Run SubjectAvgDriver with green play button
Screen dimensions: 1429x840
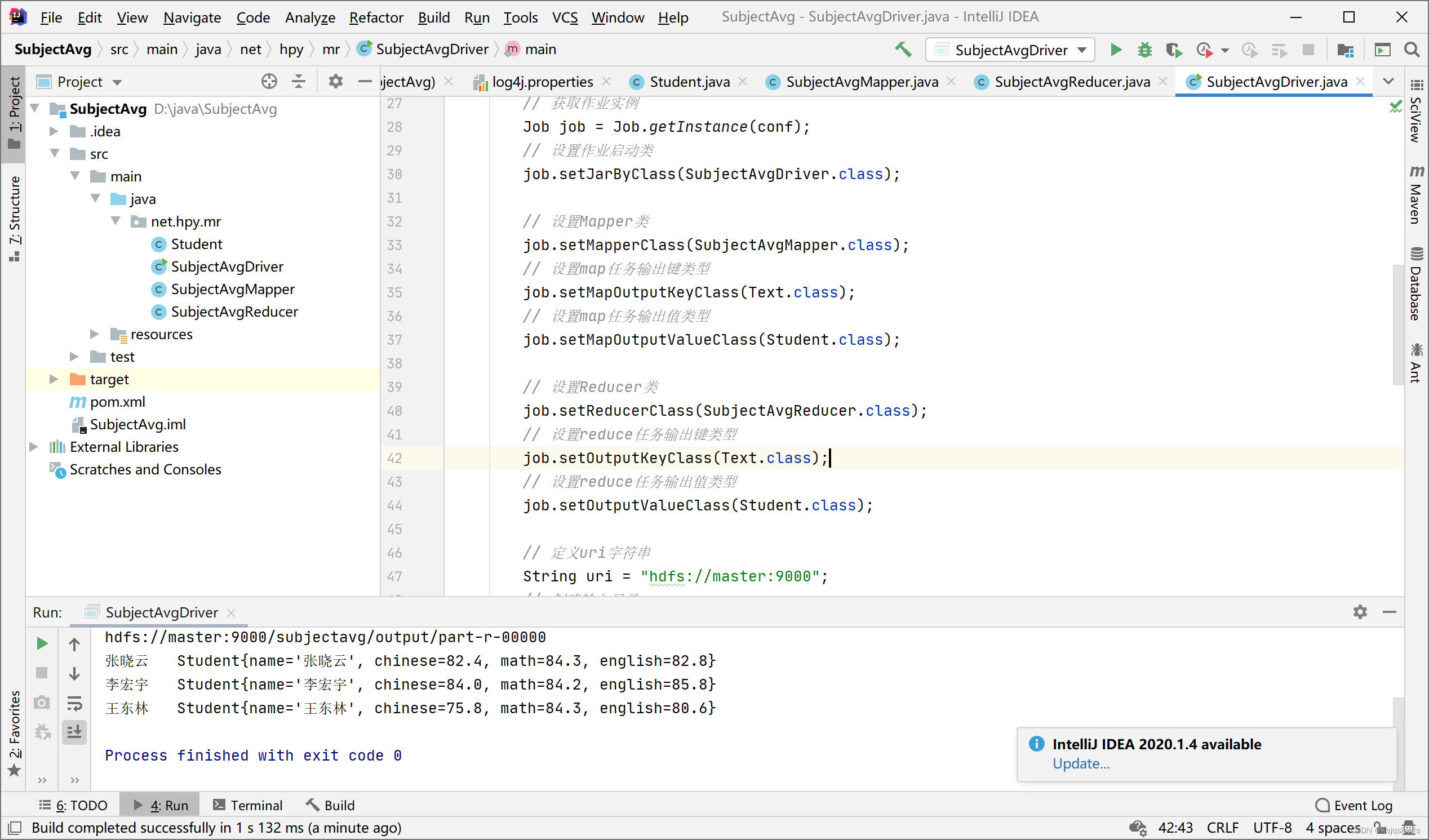1115,50
